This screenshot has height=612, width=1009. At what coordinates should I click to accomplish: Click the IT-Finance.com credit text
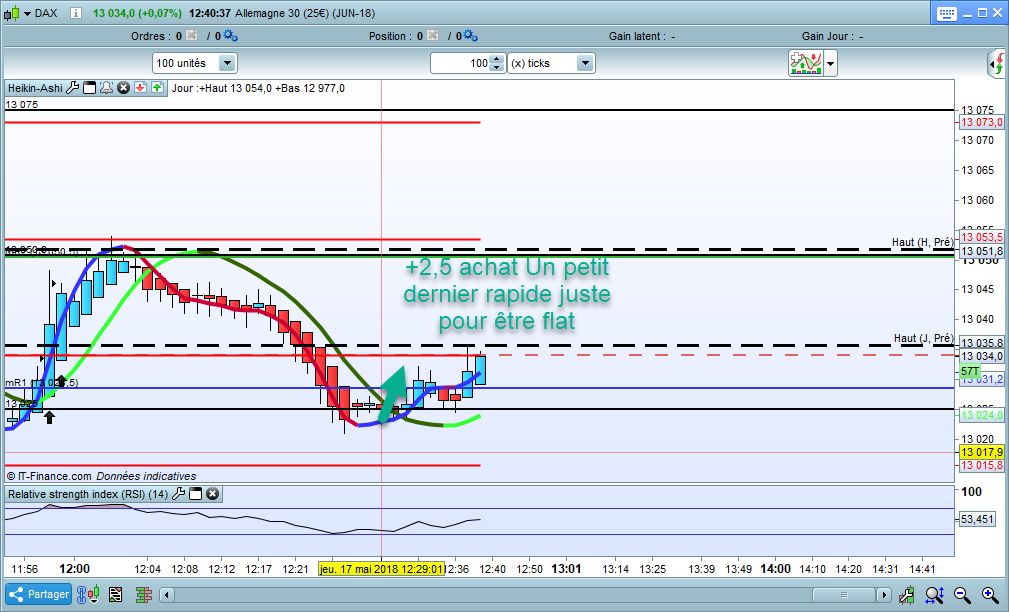click(102, 476)
